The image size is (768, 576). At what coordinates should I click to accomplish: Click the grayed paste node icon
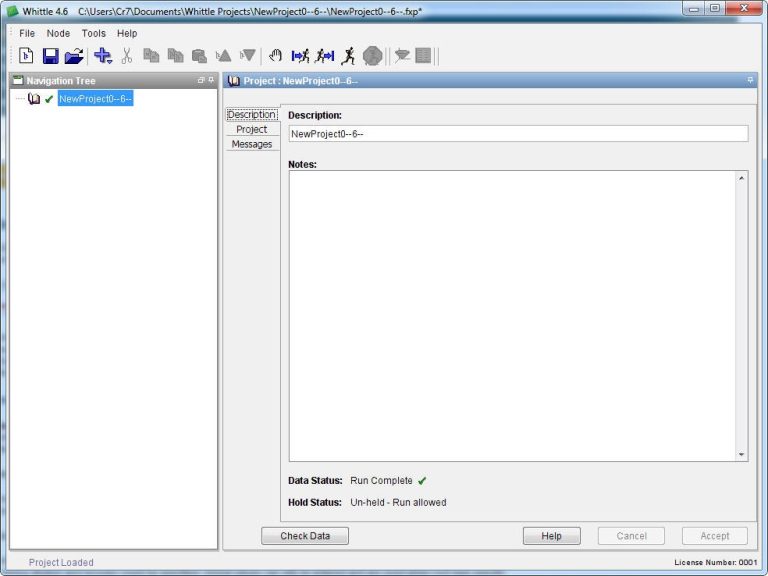point(199,56)
